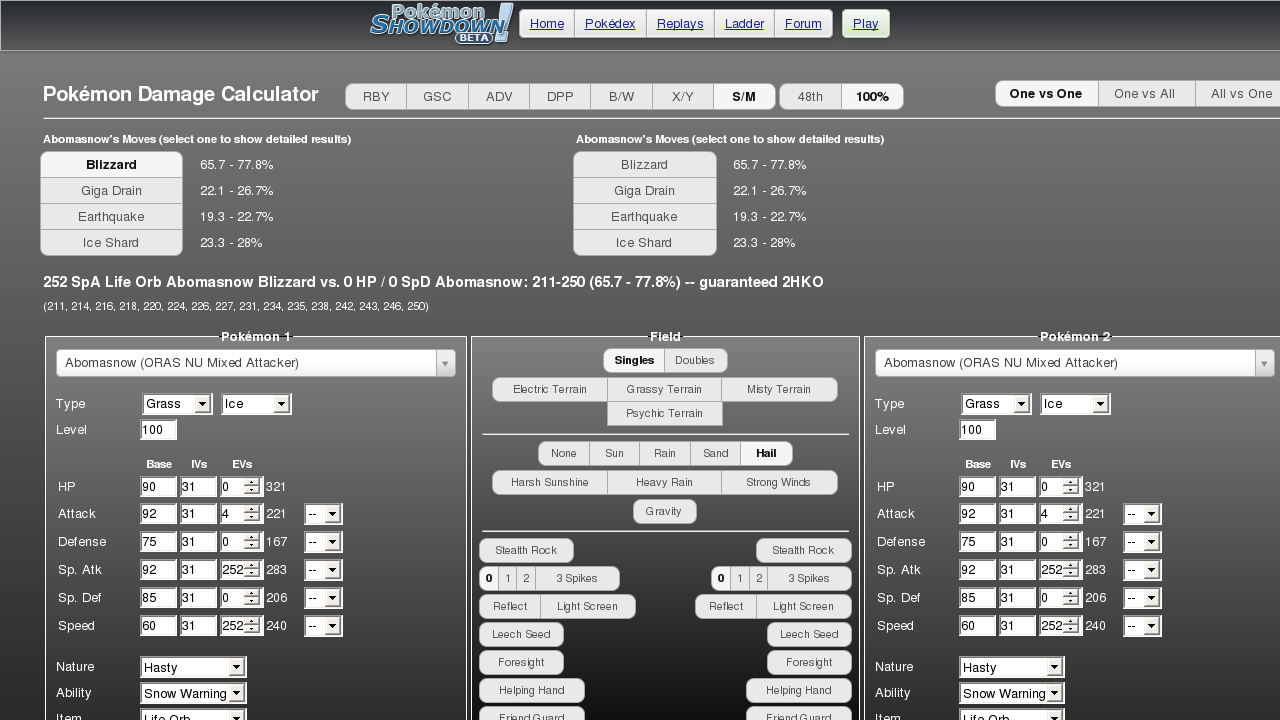Image resolution: width=1280 pixels, height=720 pixels.
Task: Click the Pokémon Showdown logo
Action: click(441, 24)
